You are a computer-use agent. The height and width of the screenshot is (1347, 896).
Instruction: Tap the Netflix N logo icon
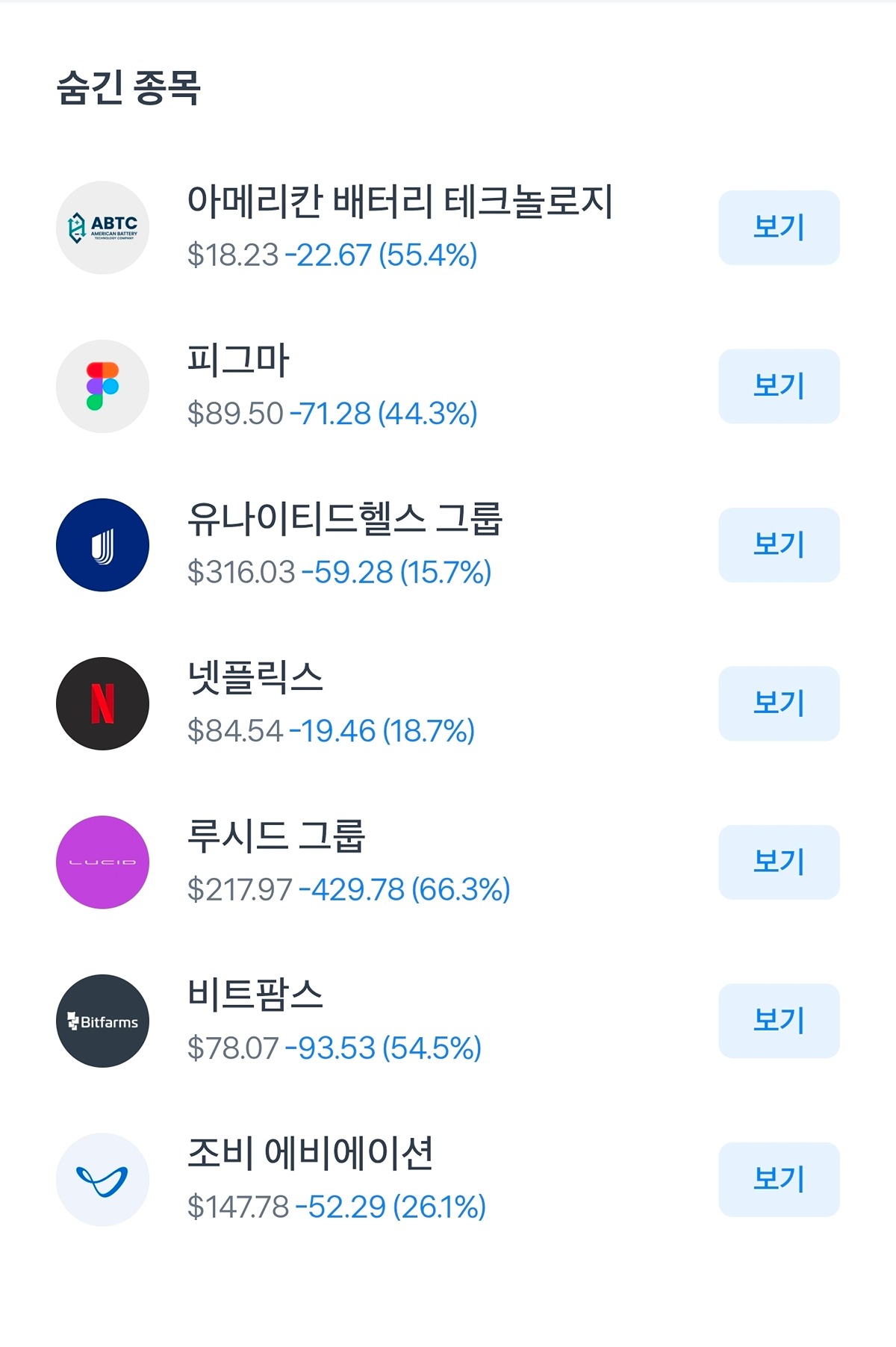102,703
